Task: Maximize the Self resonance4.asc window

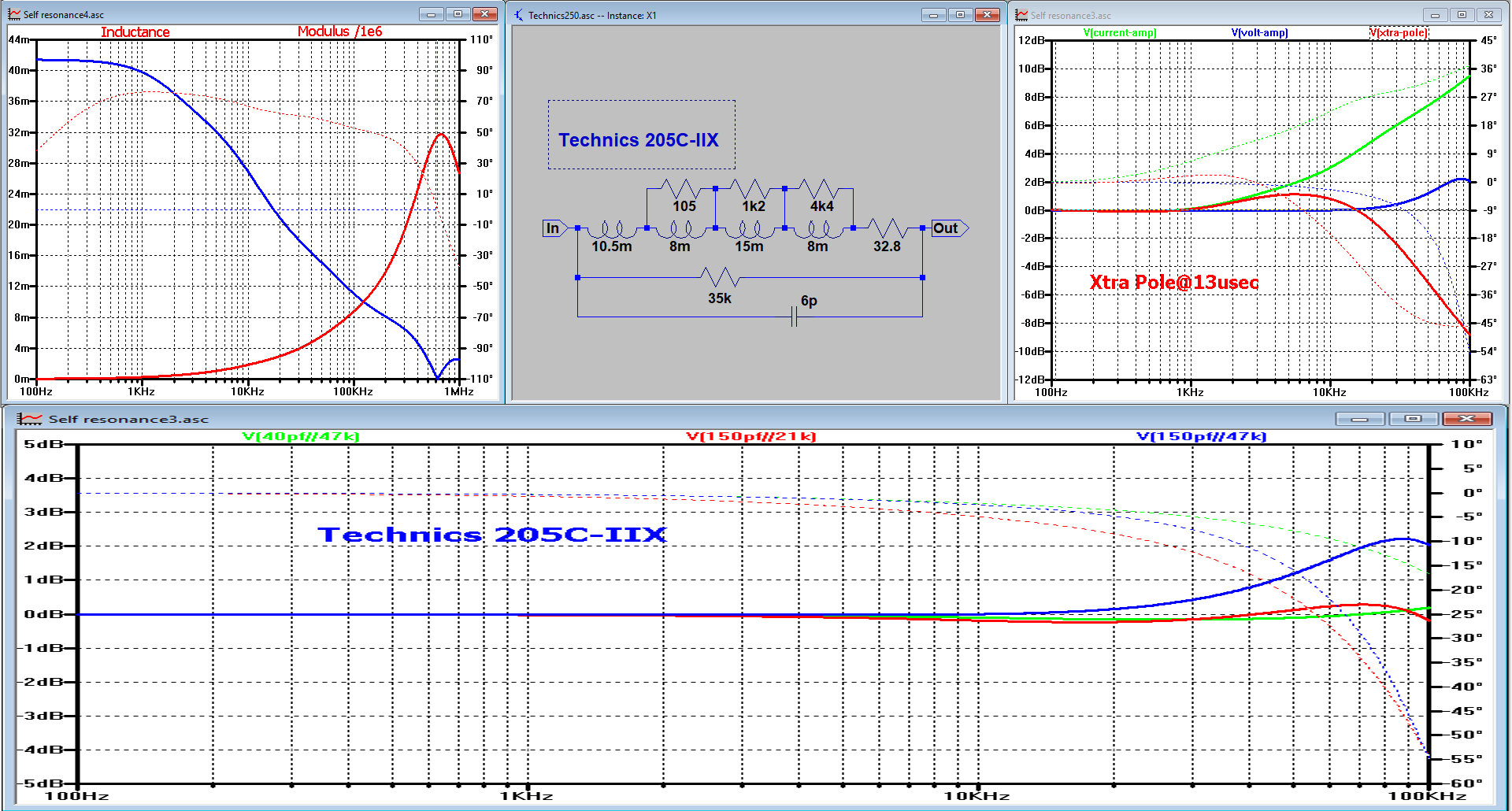Action: (x=458, y=14)
